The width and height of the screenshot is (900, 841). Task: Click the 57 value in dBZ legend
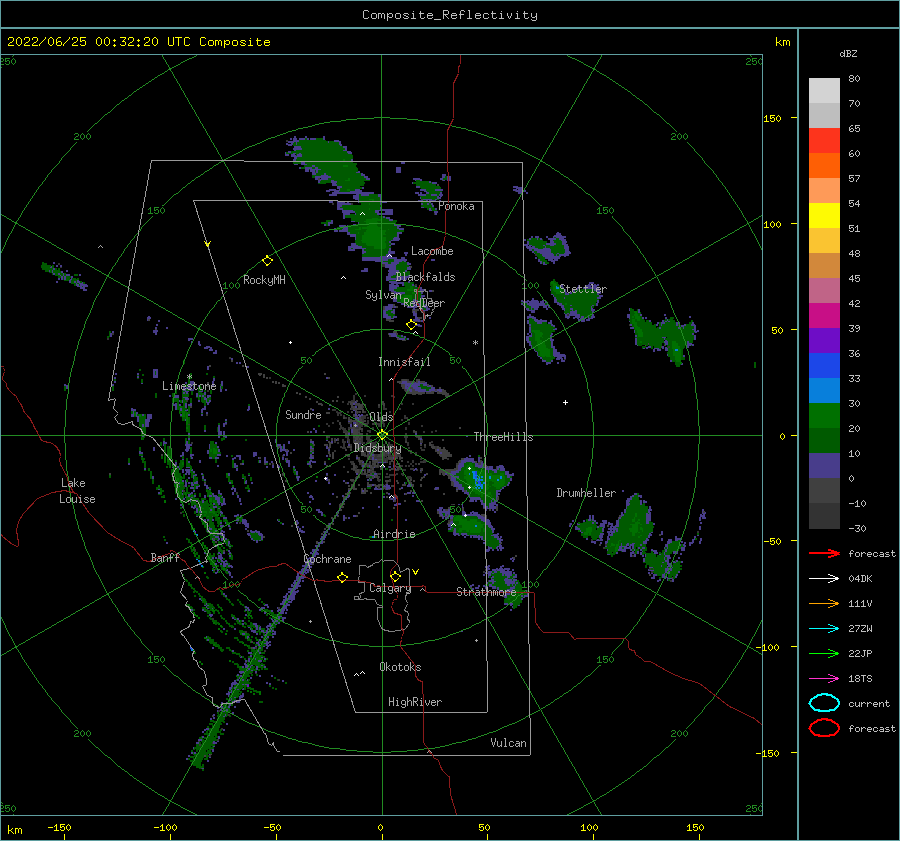(x=854, y=179)
